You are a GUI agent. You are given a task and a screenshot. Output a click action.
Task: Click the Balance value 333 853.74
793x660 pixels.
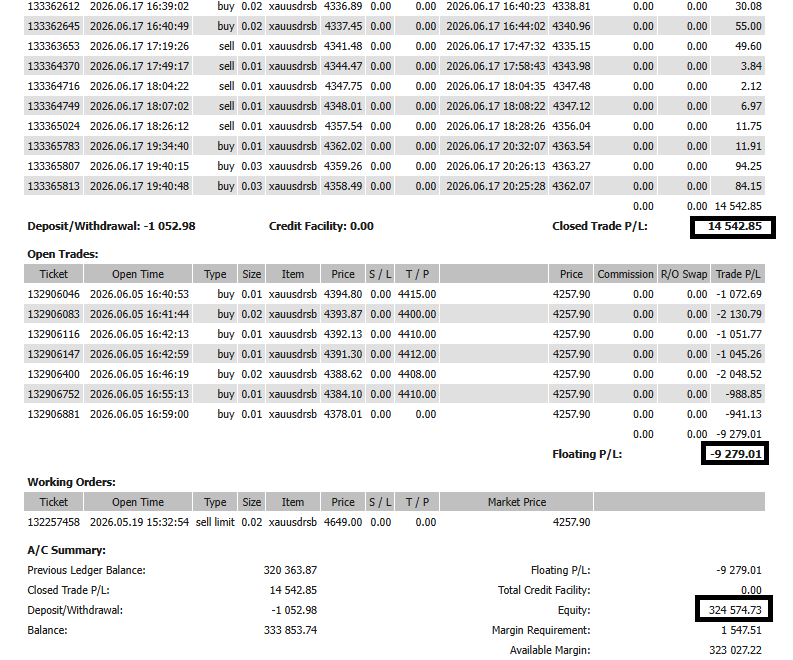(x=290, y=630)
